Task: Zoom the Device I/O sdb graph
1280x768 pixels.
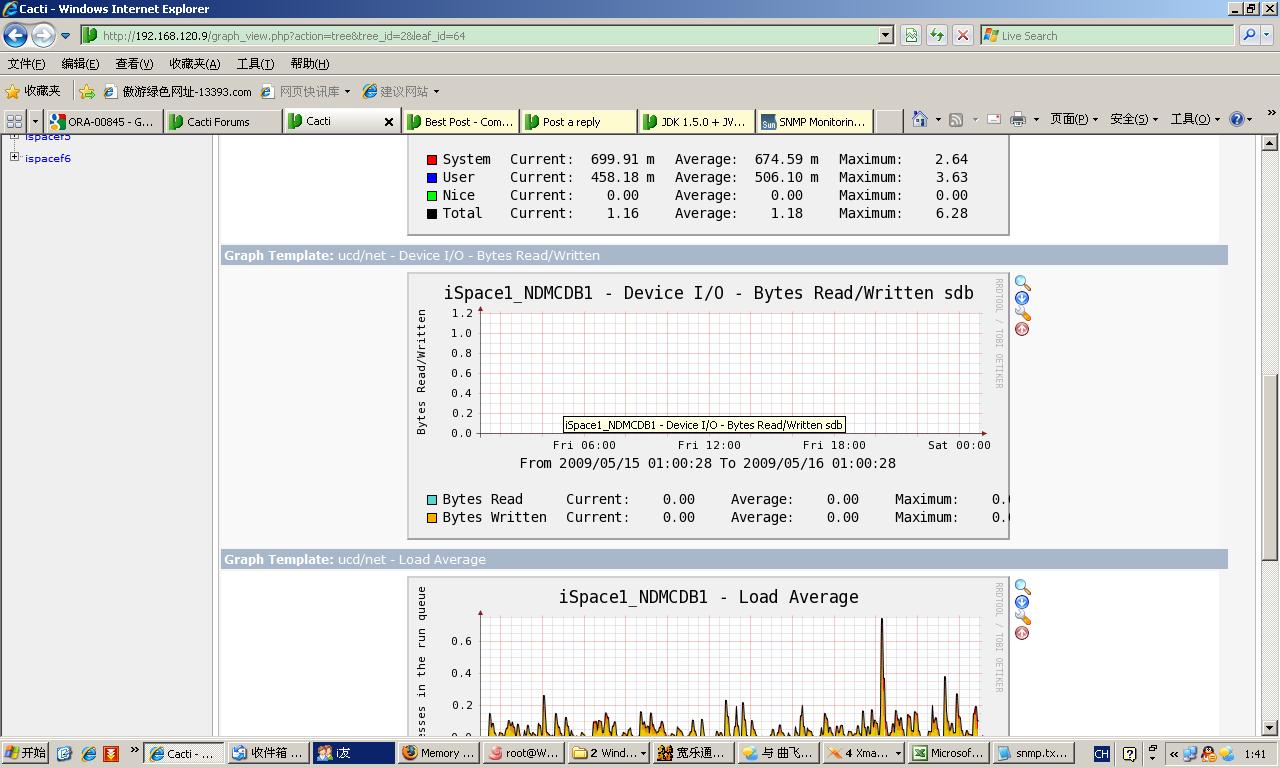Action: [x=1022, y=283]
